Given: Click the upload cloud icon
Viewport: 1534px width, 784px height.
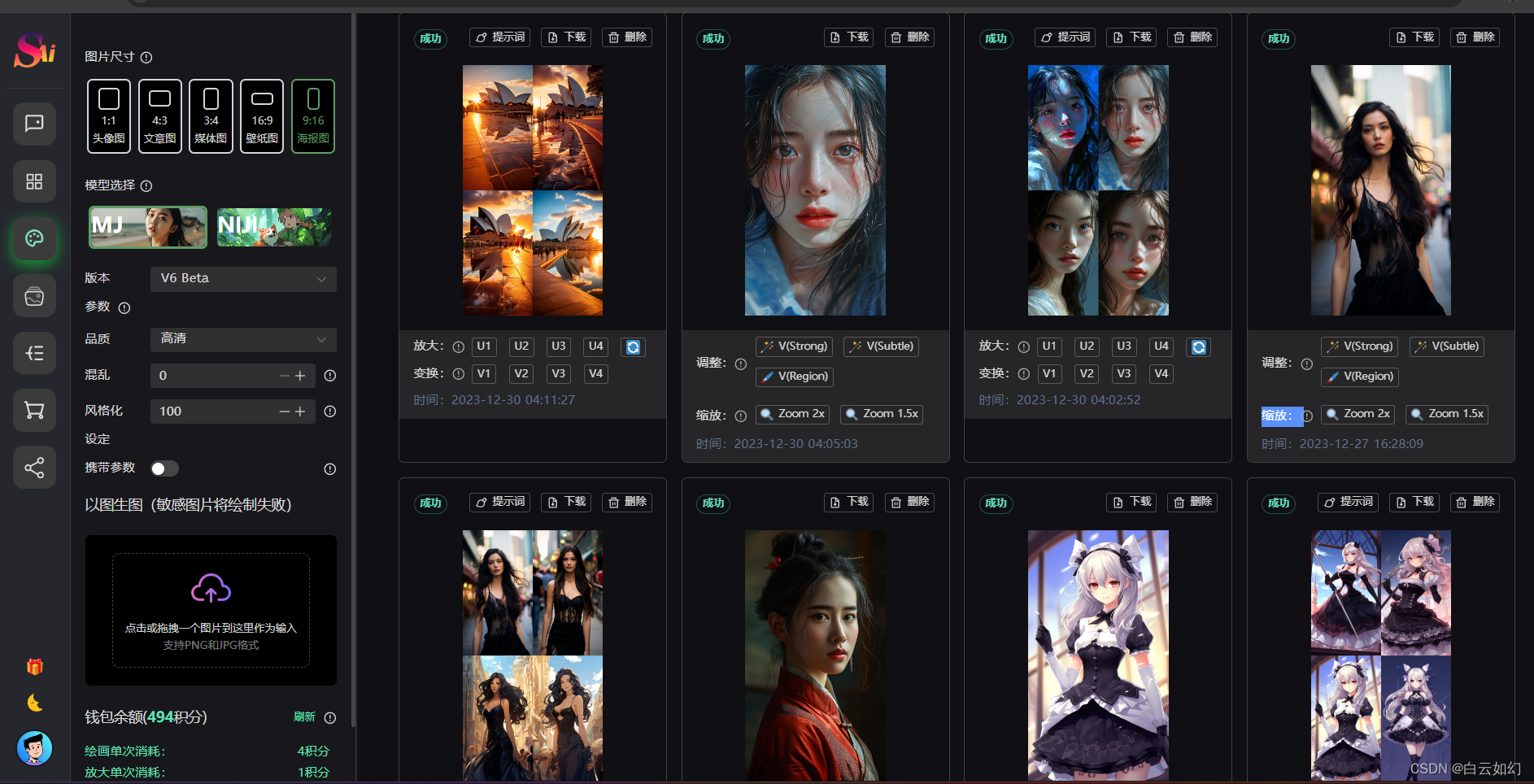Looking at the screenshot, I should pyautogui.click(x=211, y=588).
